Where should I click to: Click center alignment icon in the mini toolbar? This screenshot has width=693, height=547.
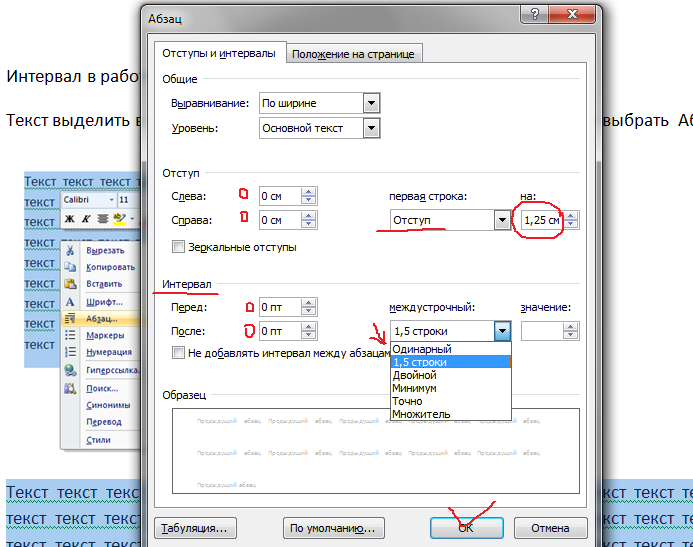(103, 218)
